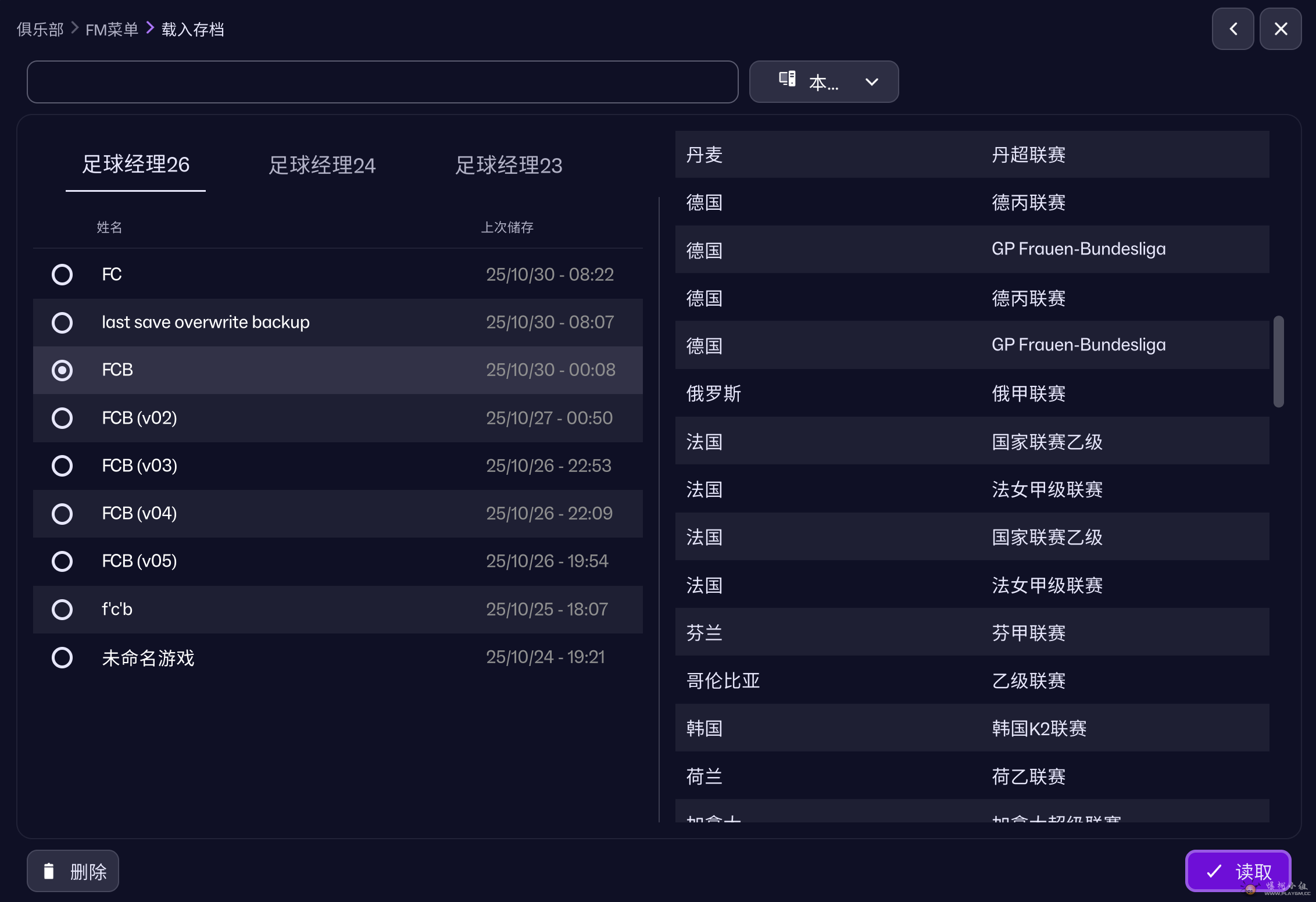Click the chevron between FM菜单 and 载入存档
Image resolution: width=1316 pixels, height=902 pixels.
(150, 28)
